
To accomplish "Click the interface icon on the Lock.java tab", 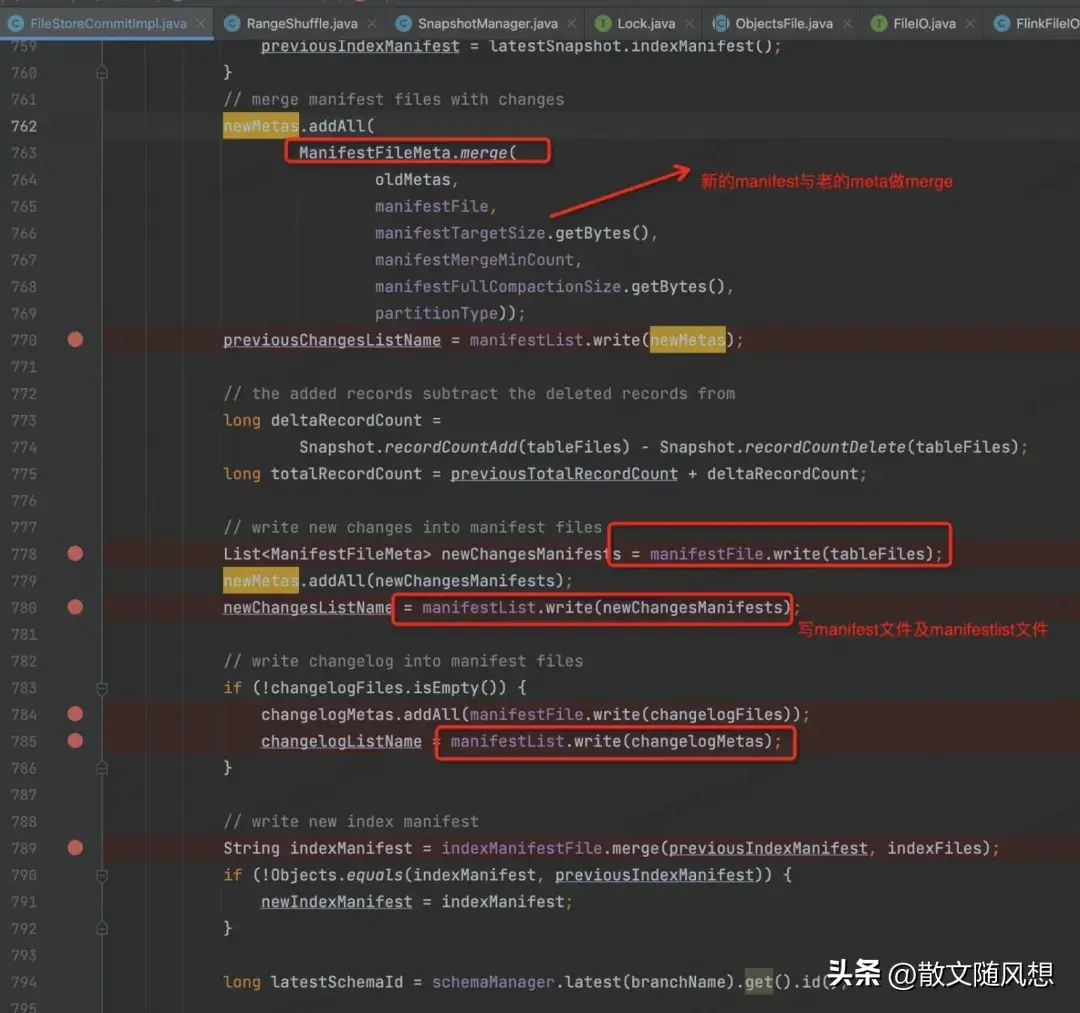I will (603, 23).
